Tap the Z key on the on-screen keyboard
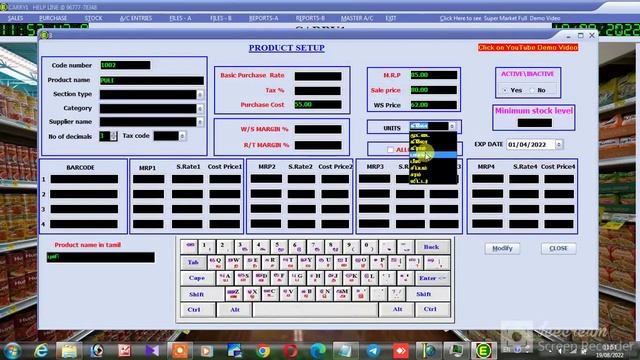The height and width of the screenshot is (360, 640). tap(233, 293)
